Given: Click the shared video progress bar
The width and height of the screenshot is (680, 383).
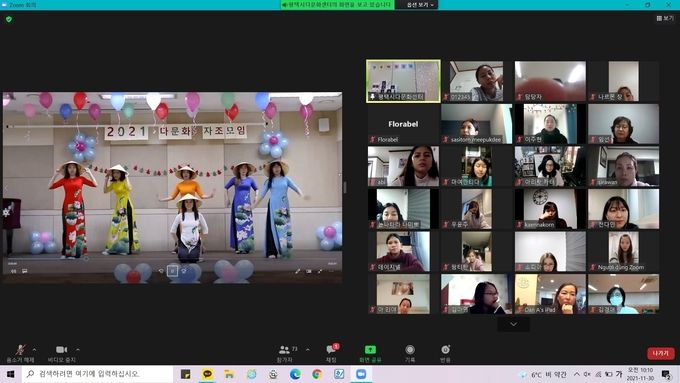Looking at the screenshot, I should (173, 260).
